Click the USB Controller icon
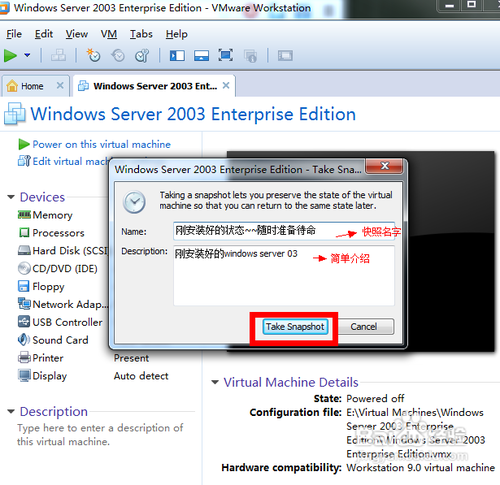500x485 pixels. coord(24,322)
